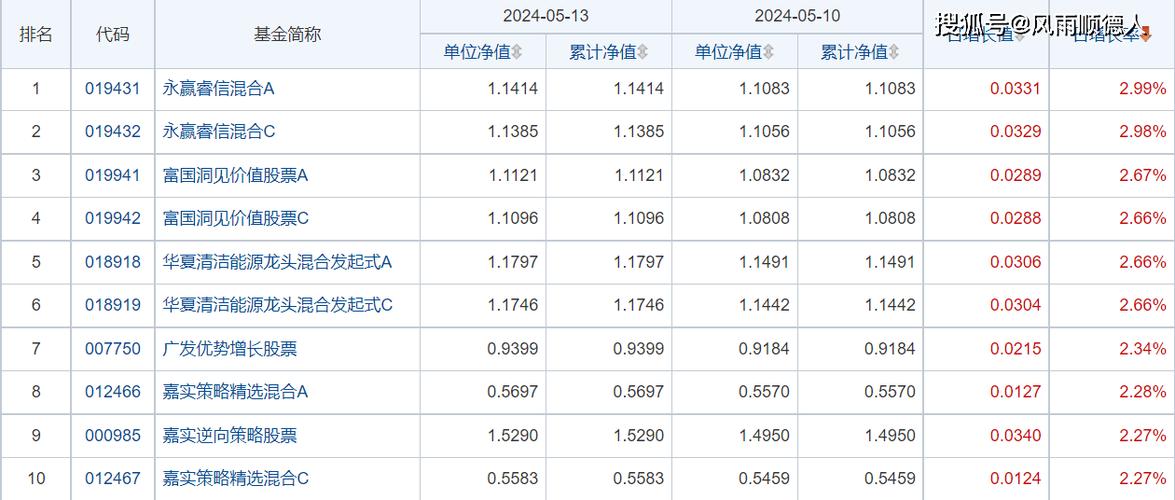
Task: Open the 永赢睿信混合A fund page
Action: click(x=219, y=88)
